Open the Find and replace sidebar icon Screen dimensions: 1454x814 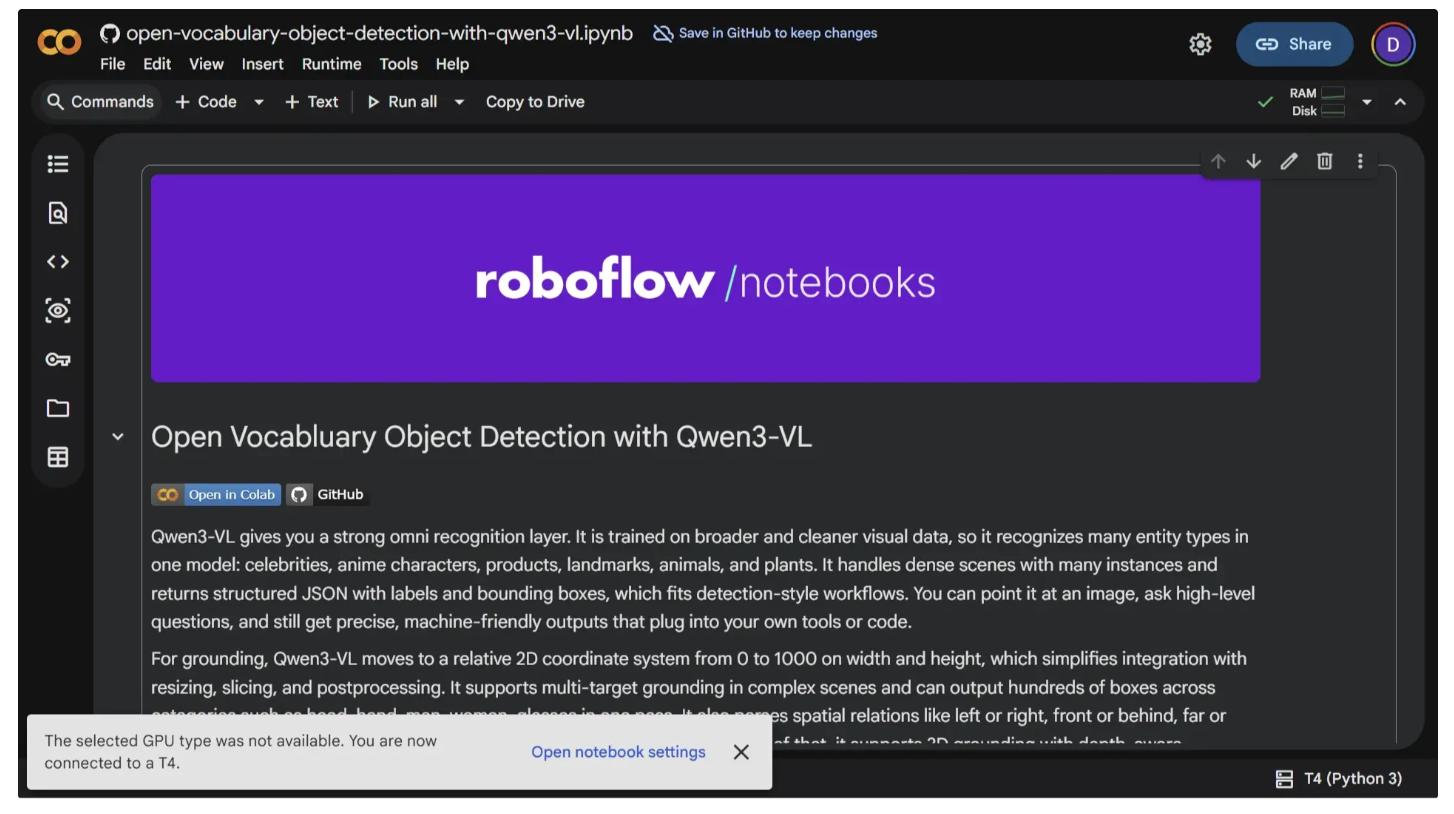click(x=58, y=213)
